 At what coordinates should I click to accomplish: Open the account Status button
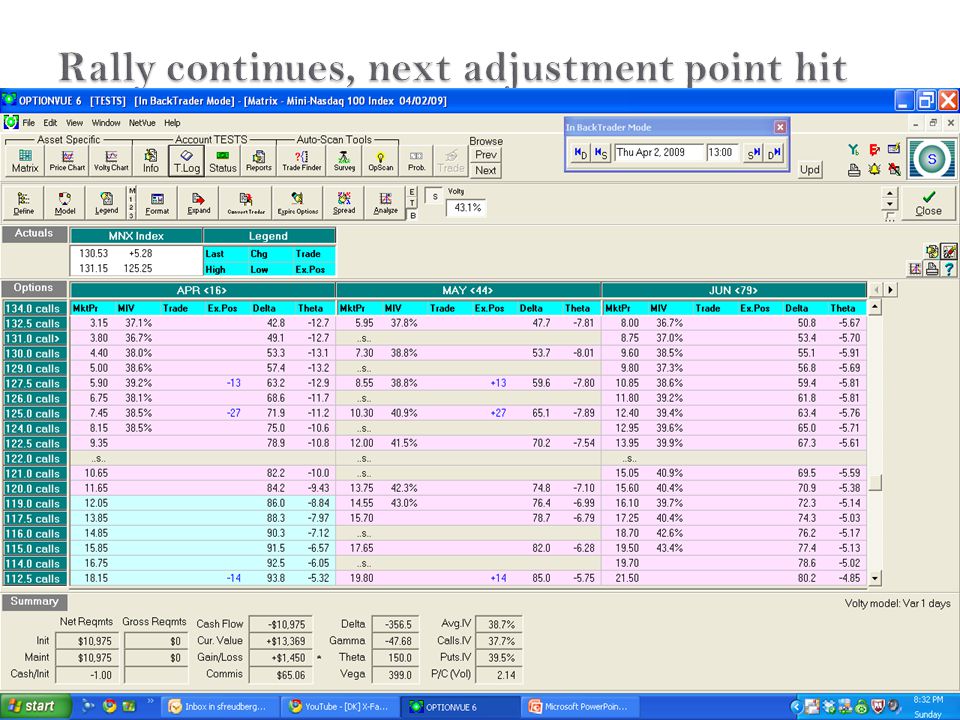tap(222, 161)
